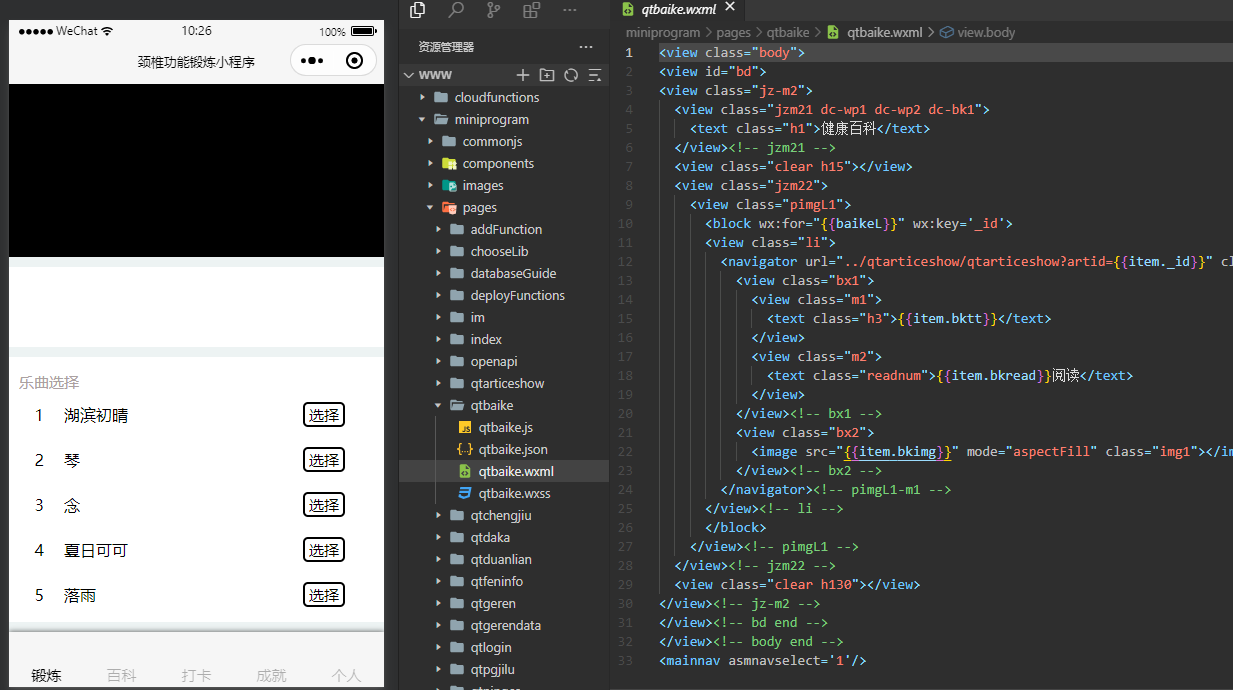Viewport: 1233px width, 690px height.
Task: Open the Source Control branch icon
Action: coord(494,10)
